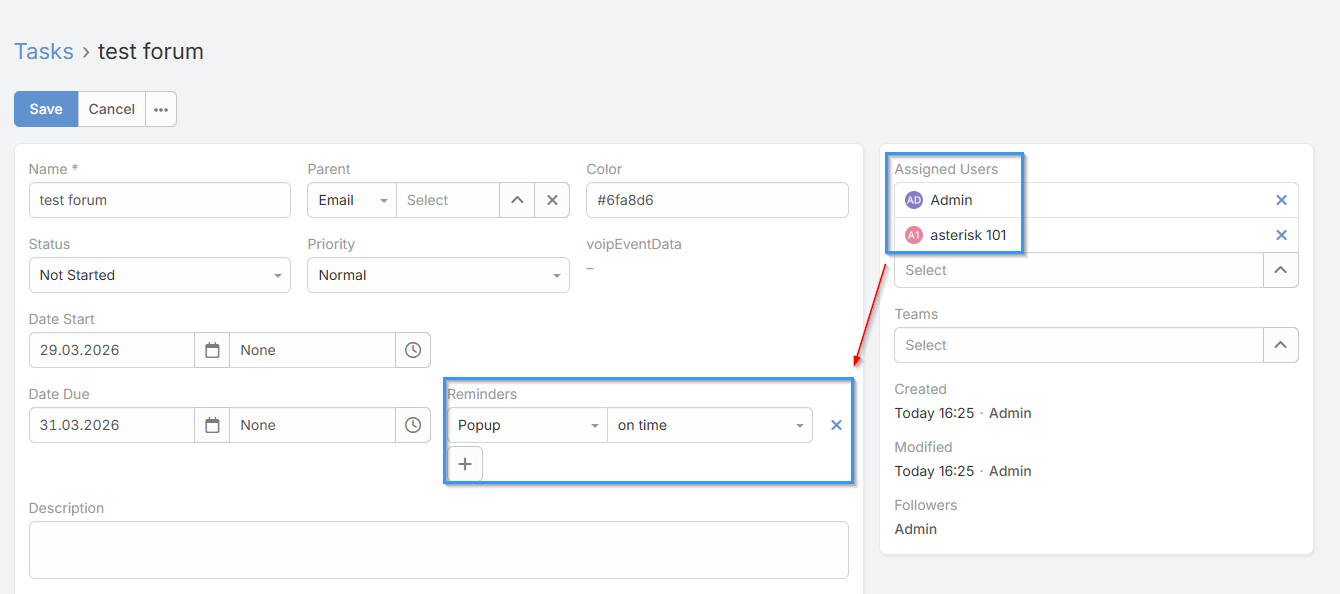1340x594 pixels.
Task: Click the clock icon for Date Start time
Action: click(413, 350)
